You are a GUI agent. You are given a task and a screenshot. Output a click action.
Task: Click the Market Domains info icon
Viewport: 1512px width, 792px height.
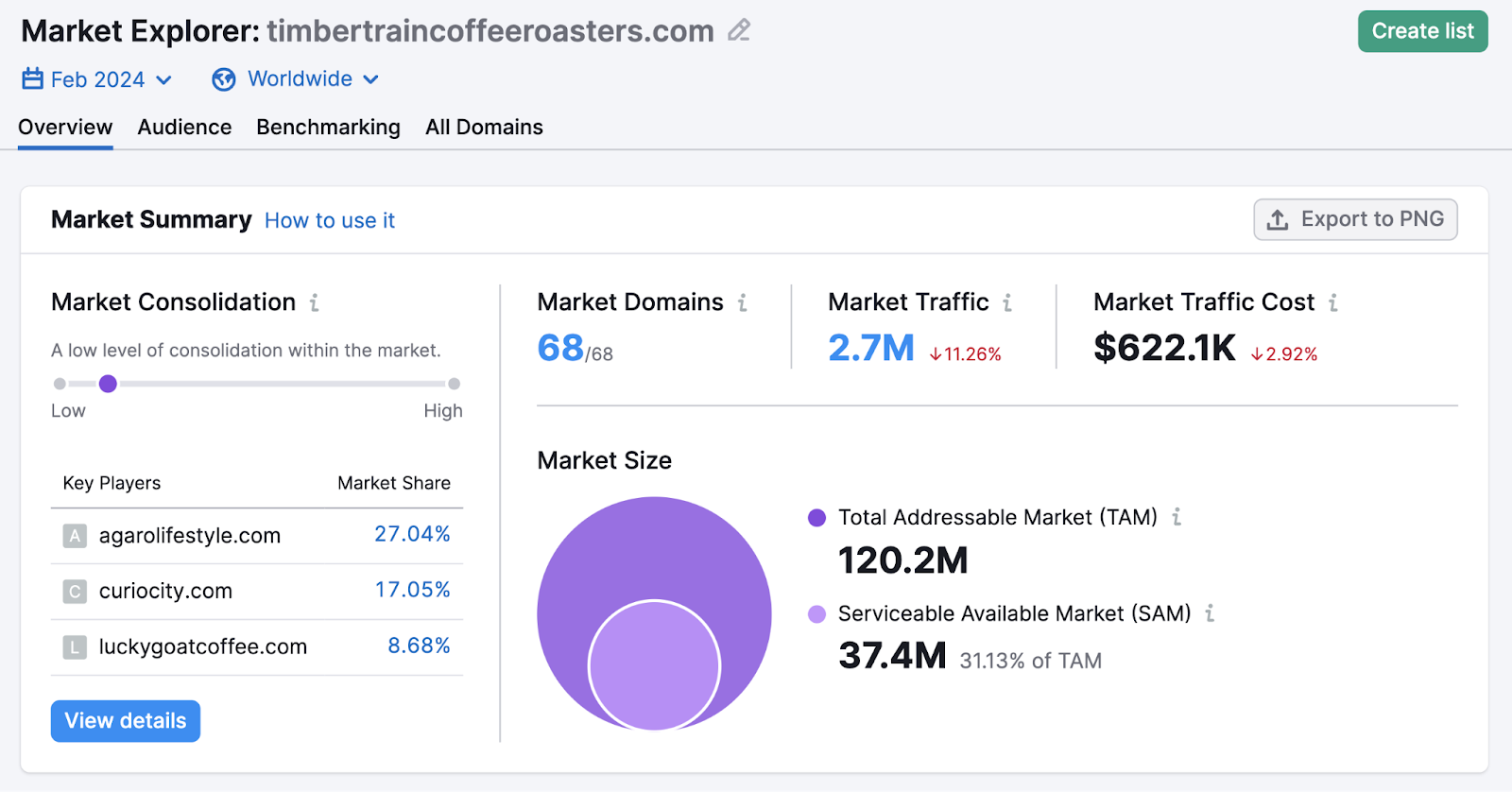743,302
